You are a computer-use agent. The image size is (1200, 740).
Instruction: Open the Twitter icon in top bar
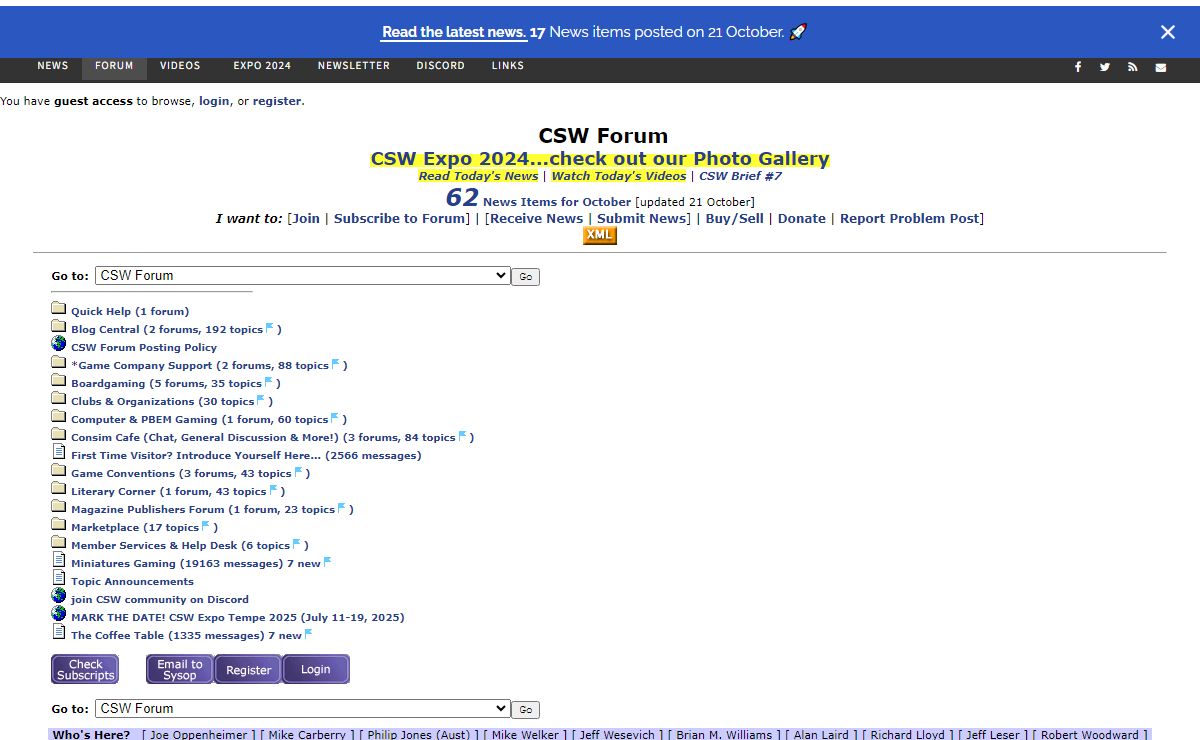tap(1105, 67)
